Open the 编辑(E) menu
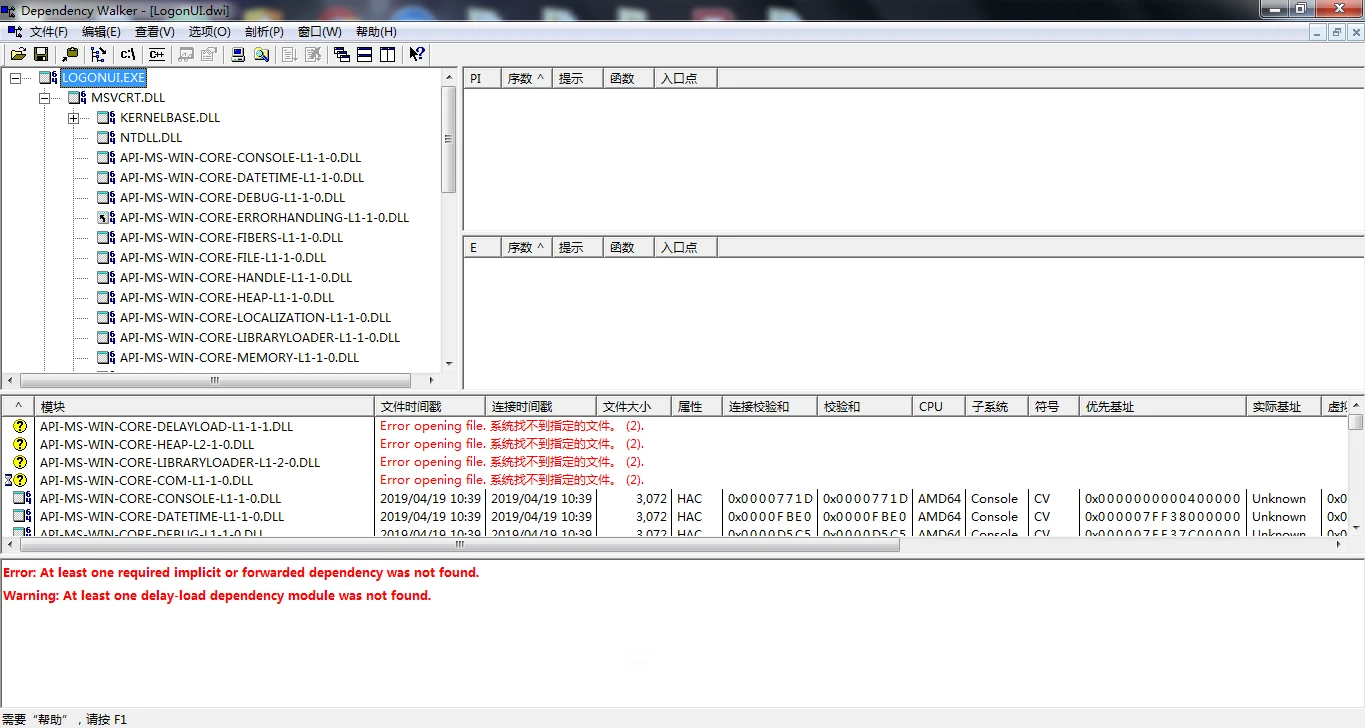 [101, 32]
